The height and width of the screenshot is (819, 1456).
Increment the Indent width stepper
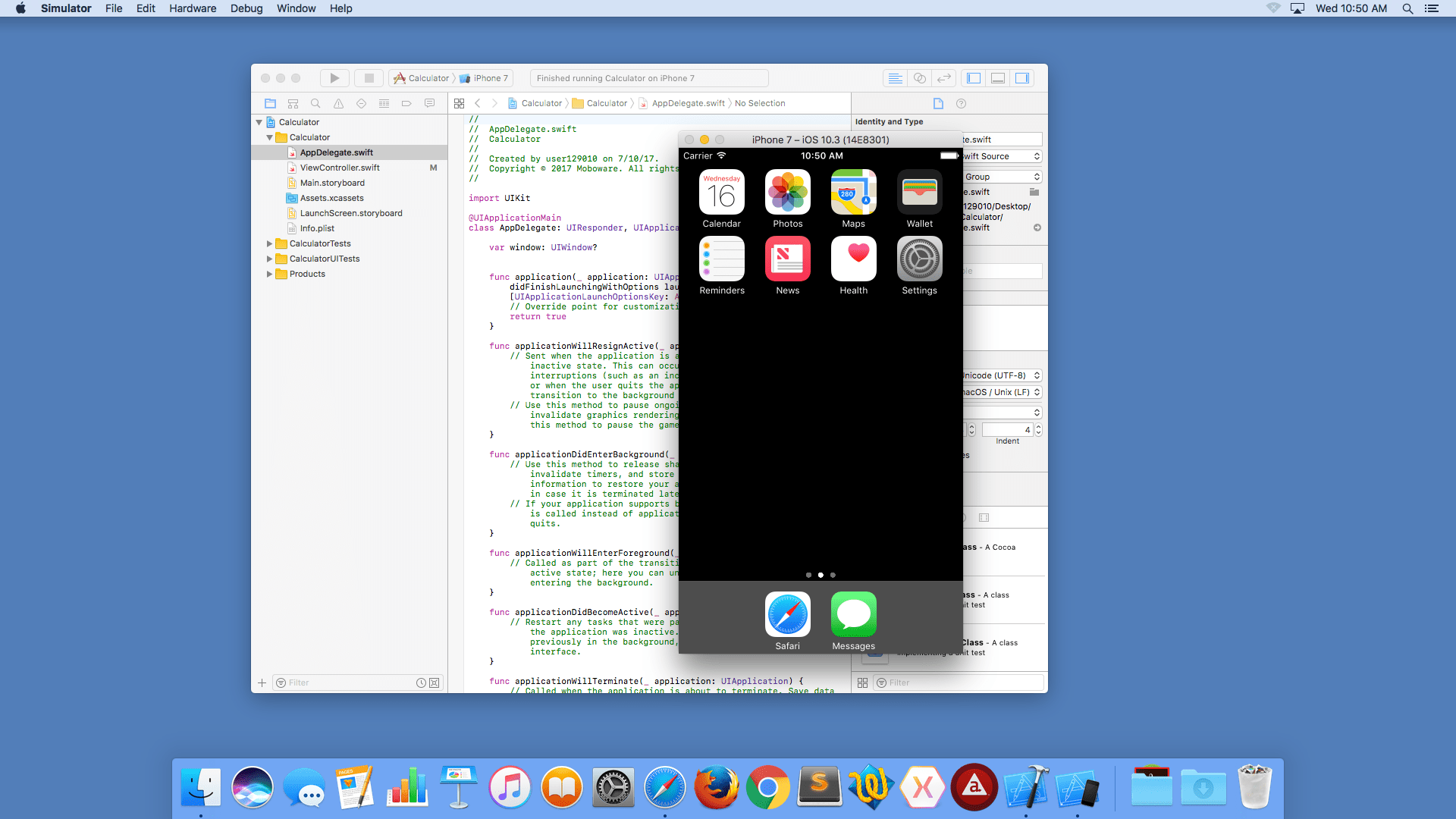[x=1038, y=427]
